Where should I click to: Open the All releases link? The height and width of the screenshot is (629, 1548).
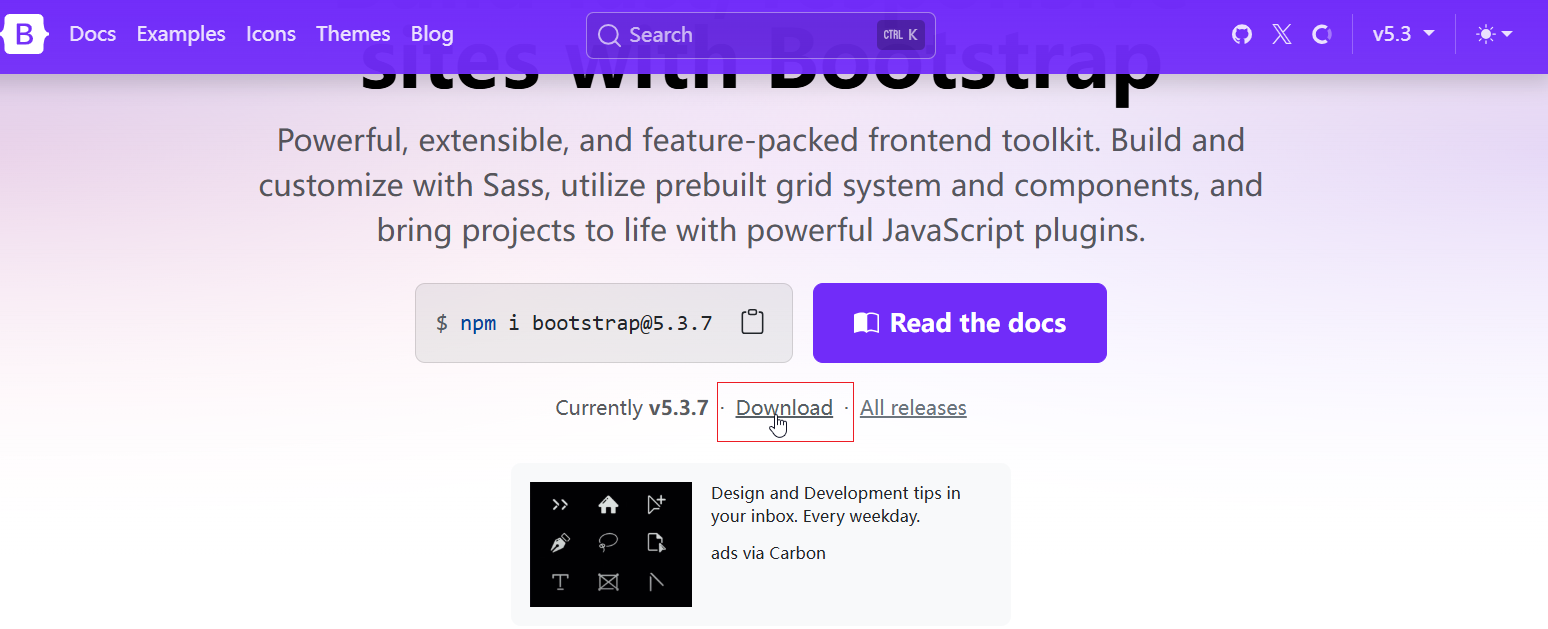[913, 408]
